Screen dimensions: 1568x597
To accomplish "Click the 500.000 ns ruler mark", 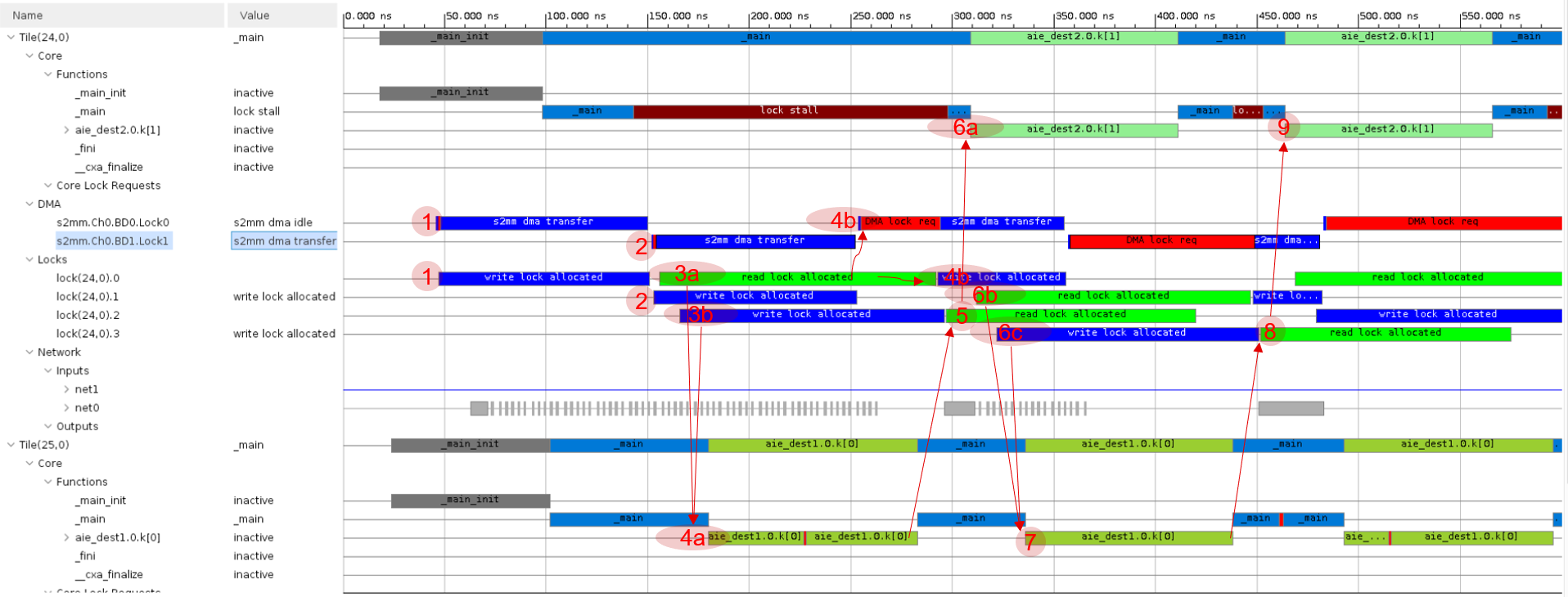I will coord(1388,16).
